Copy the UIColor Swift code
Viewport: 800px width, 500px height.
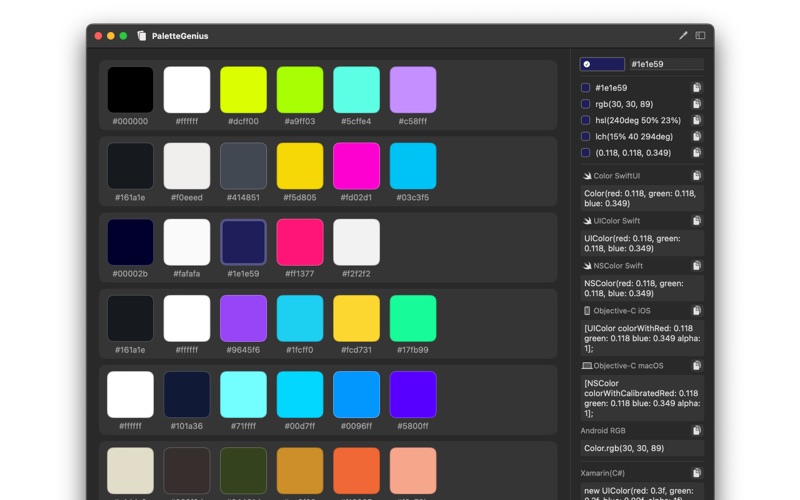[x=696, y=220]
